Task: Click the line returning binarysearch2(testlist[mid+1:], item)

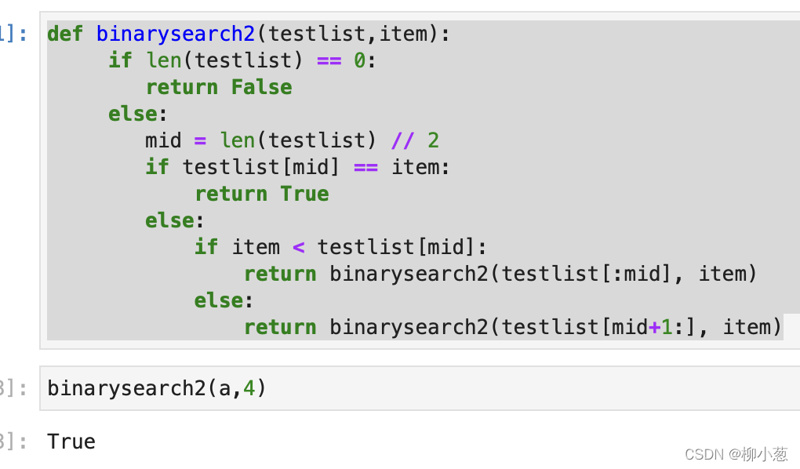Action: 513,327
